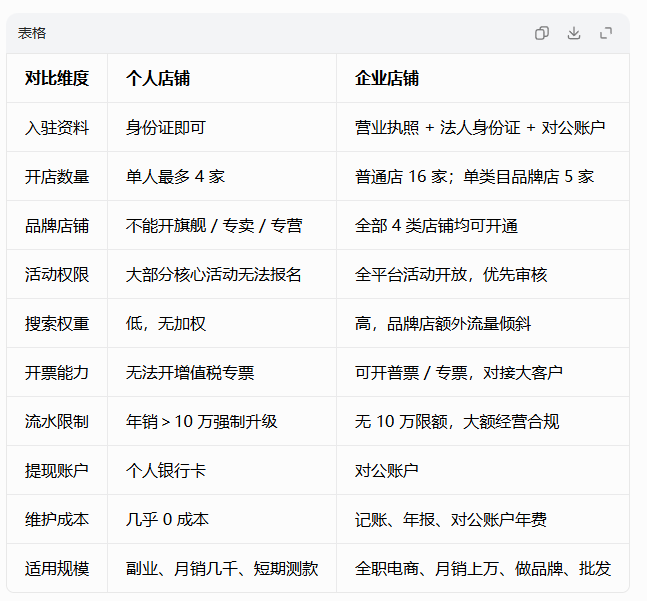Viewport: 647px width, 601px height.
Task: Select the '活动权限' row label
Action: coord(57,275)
